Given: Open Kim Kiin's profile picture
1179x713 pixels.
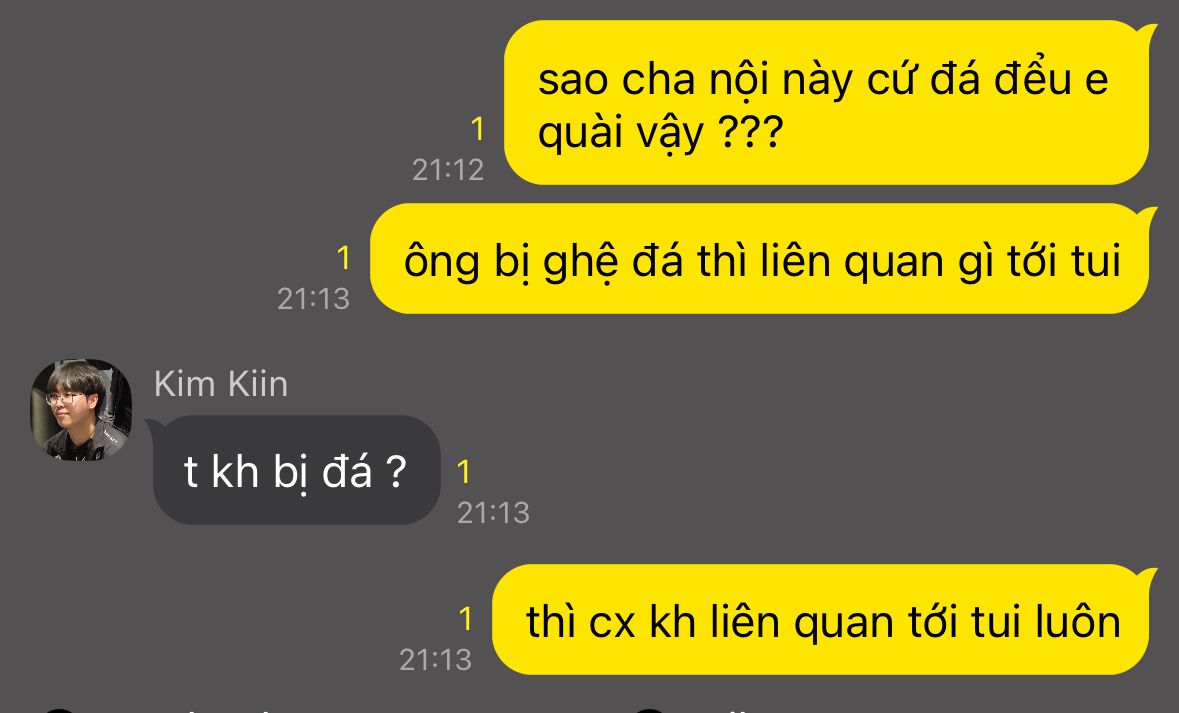Looking at the screenshot, I should [x=81, y=410].
